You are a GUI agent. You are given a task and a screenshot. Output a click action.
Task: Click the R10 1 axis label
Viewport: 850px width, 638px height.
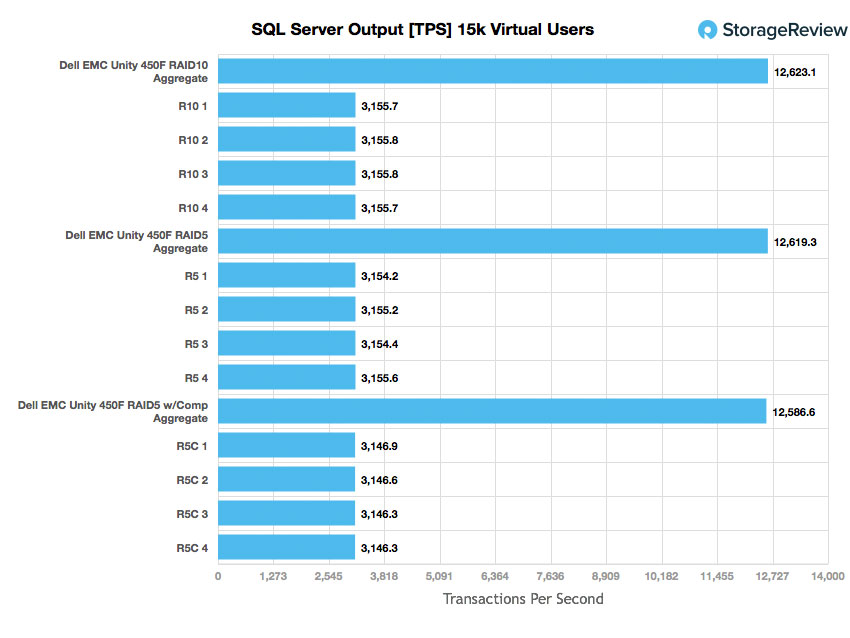tap(193, 106)
